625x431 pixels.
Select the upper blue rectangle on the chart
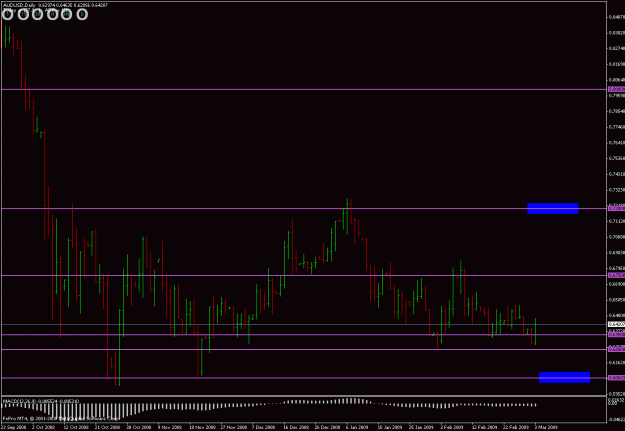click(x=552, y=209)
